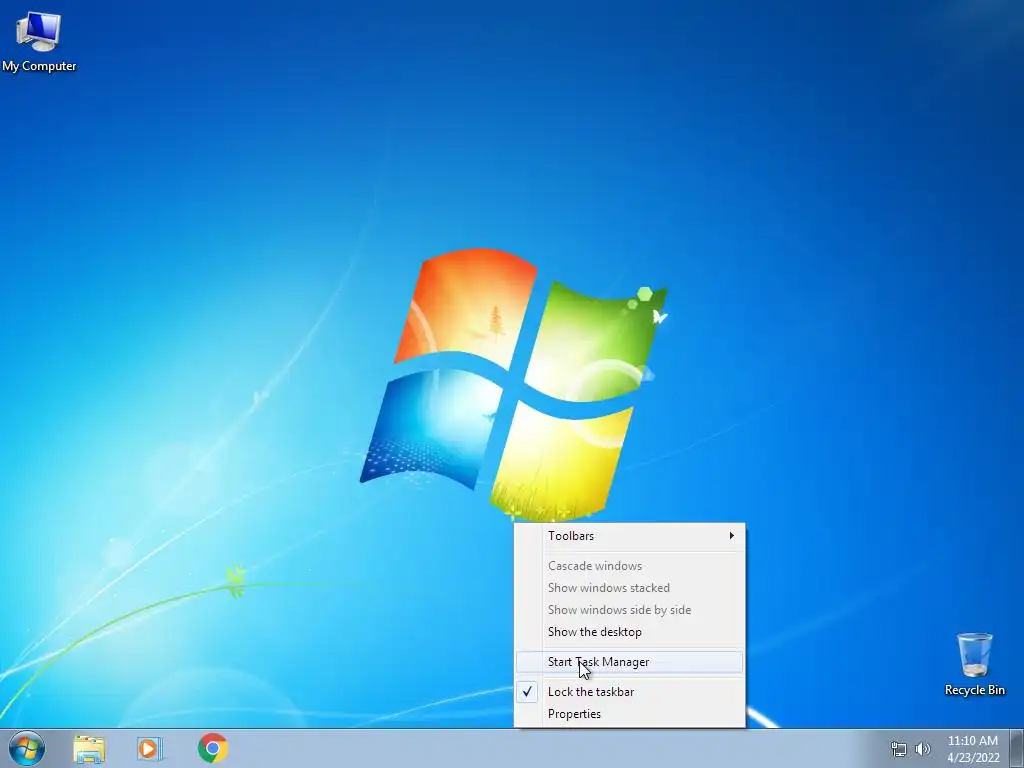Select Start Task Manager
1024x768 pixels.
[630, 662]
